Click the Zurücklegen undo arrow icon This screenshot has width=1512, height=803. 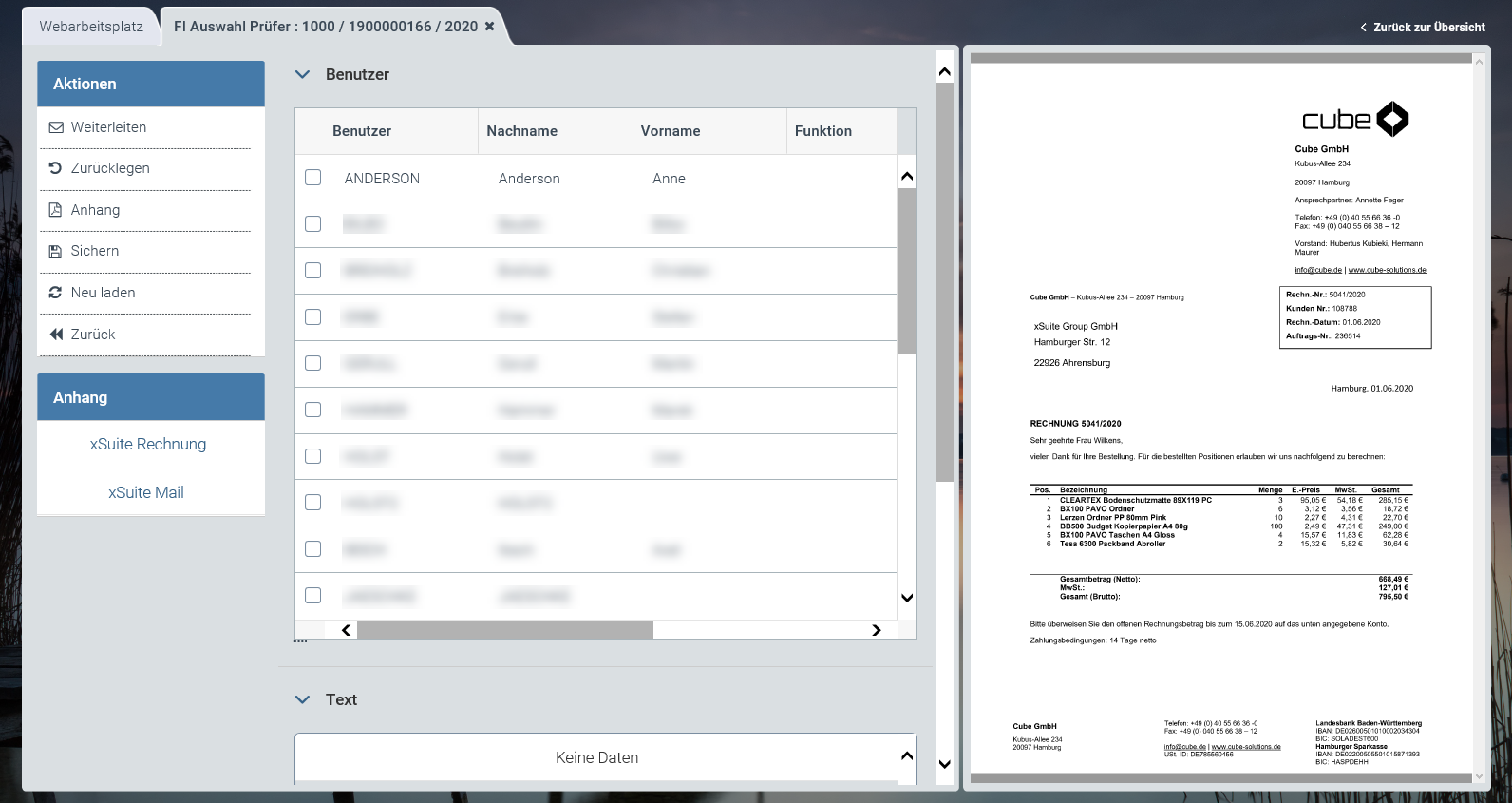[x=56, y=168]
